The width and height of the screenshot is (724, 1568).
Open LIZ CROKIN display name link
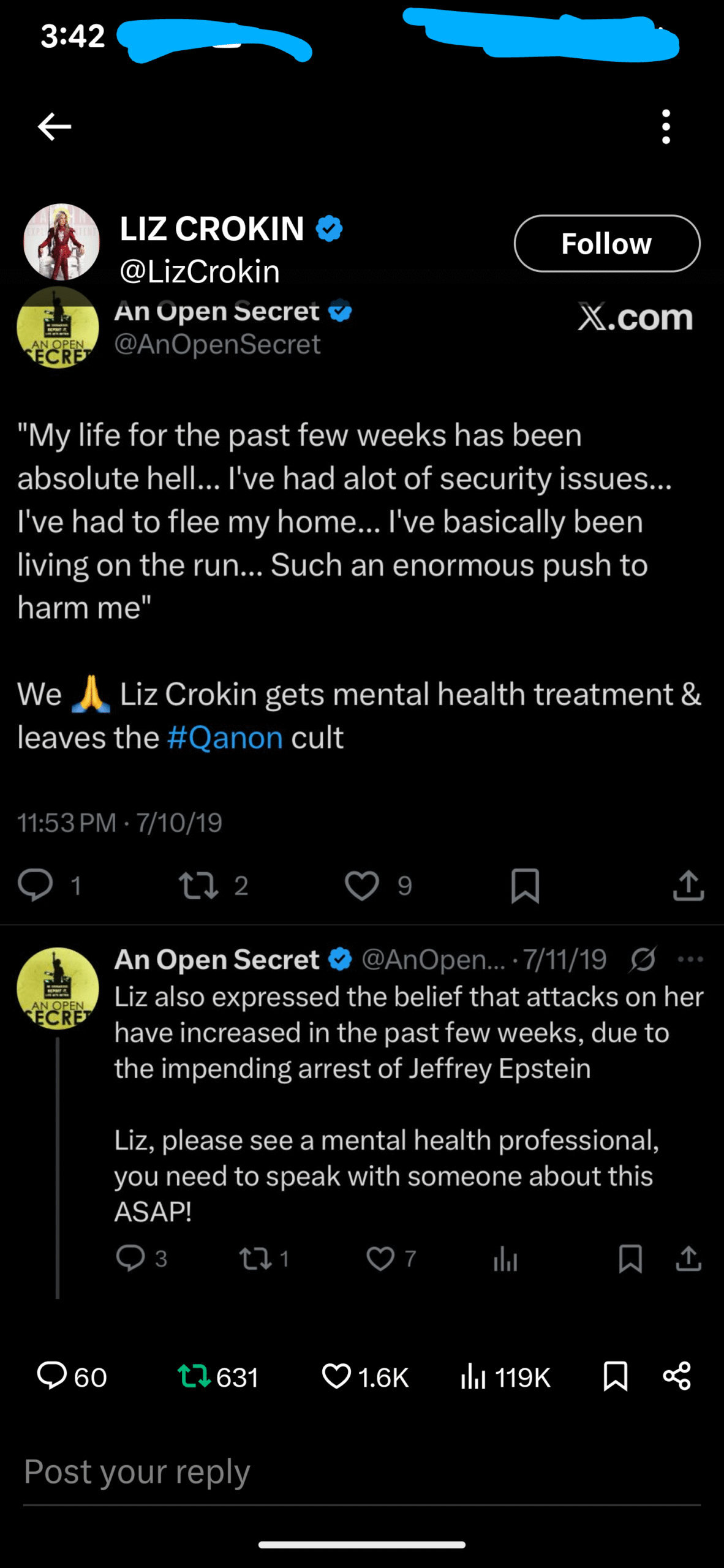click(212, 229)
